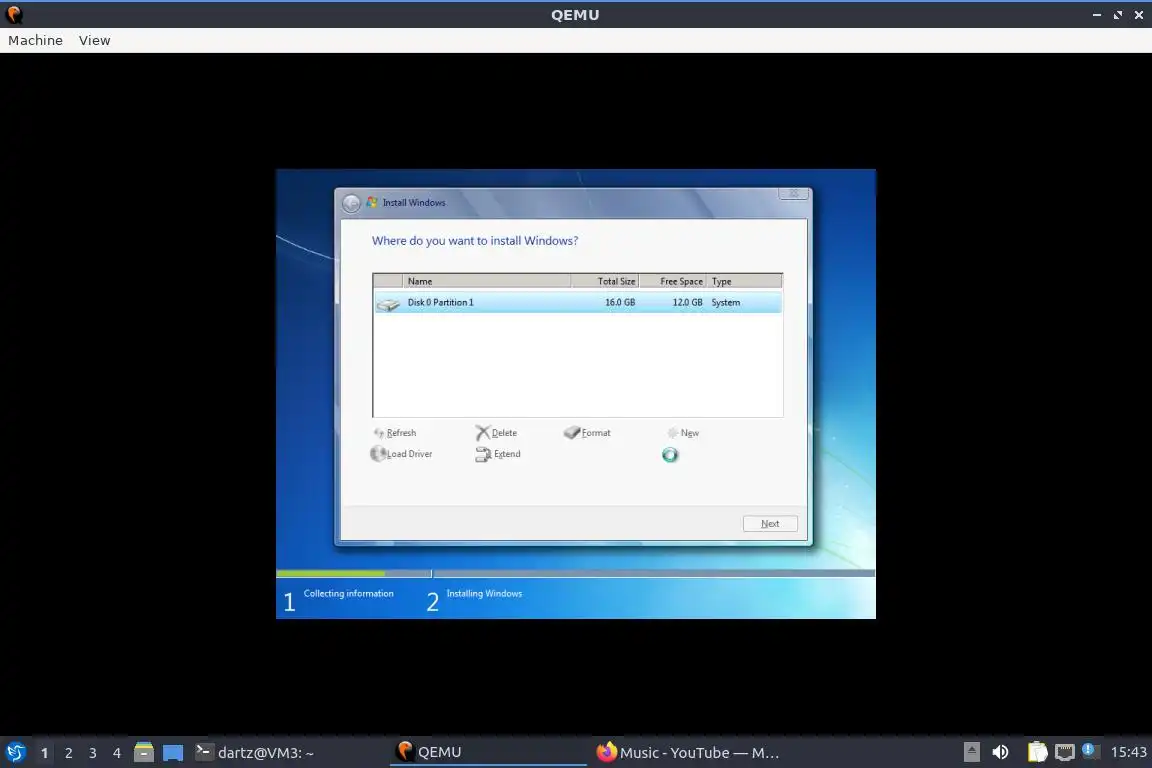Image resolution: width=1152 pixels, height=768 pixels.
Task: Click the 16.0 GB total size cell
Action: [x=619, y=302]
